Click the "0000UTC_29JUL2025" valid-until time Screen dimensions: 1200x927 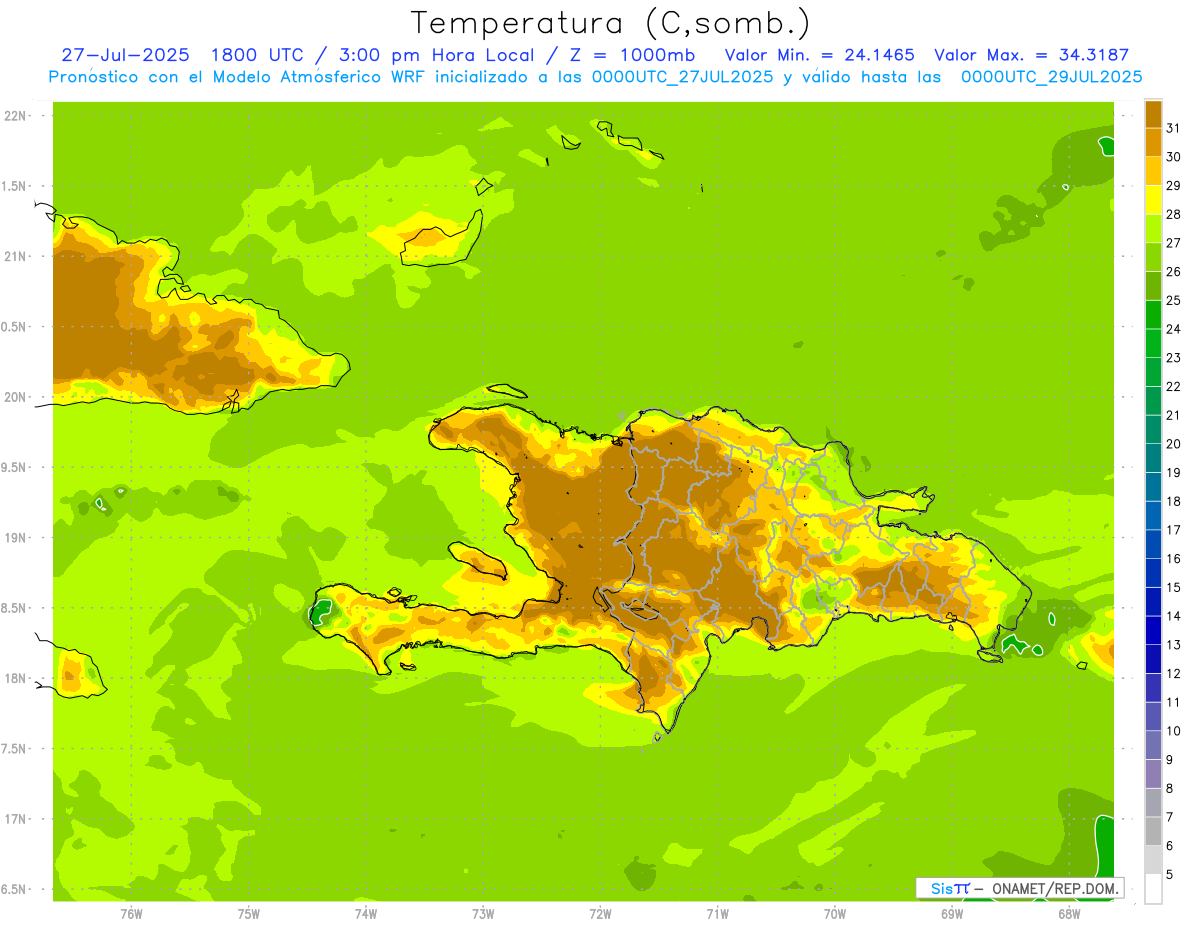point(1051,77)
